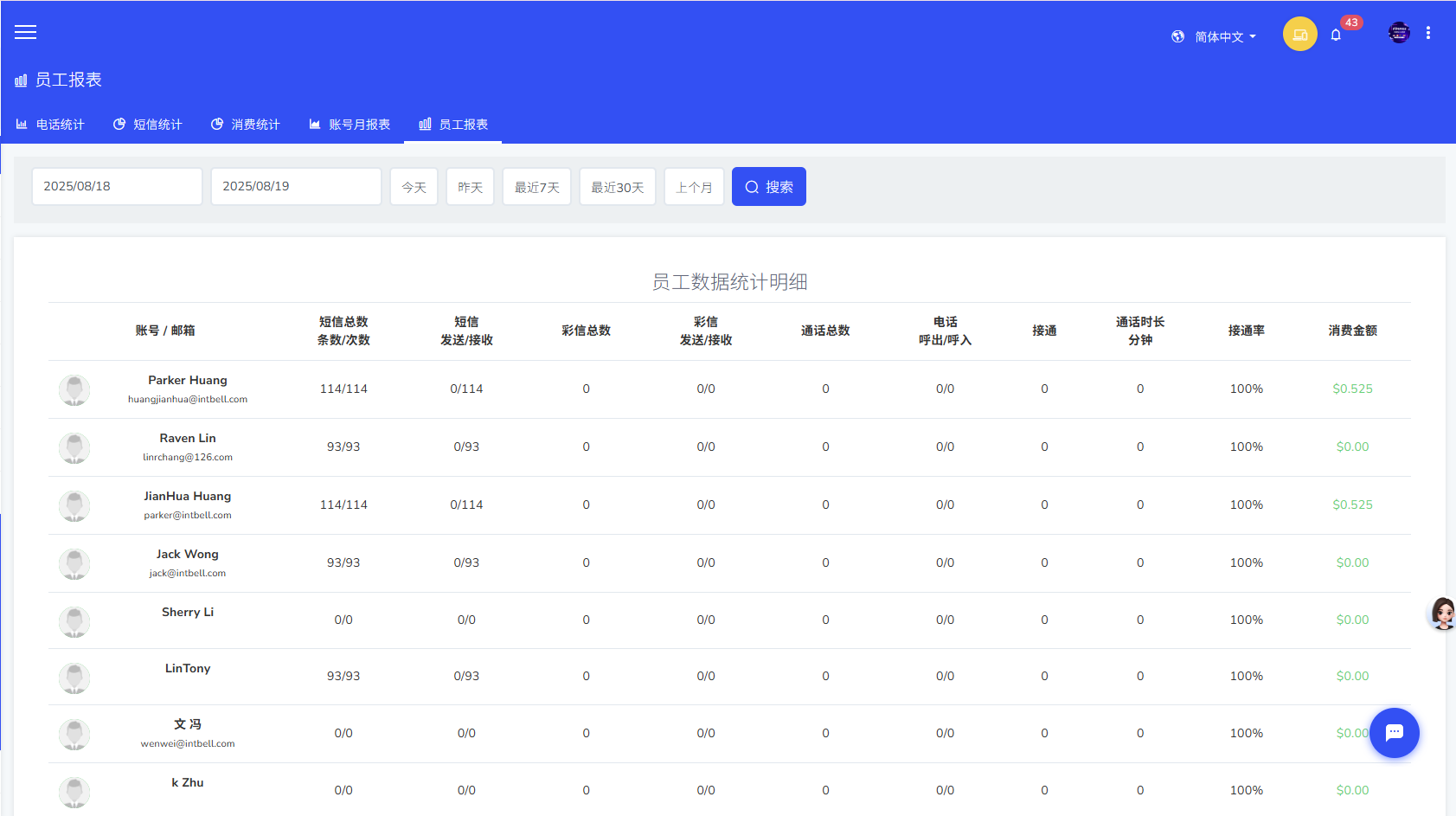
Task: Choose the 最近7天 quick filter
Action: [536, 187]
